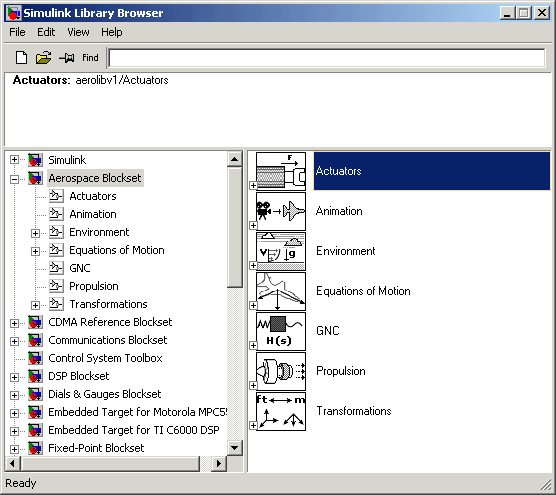The height and width of the screenshot is (495, 556).
Task: Open the View menu
Action: 78,32
